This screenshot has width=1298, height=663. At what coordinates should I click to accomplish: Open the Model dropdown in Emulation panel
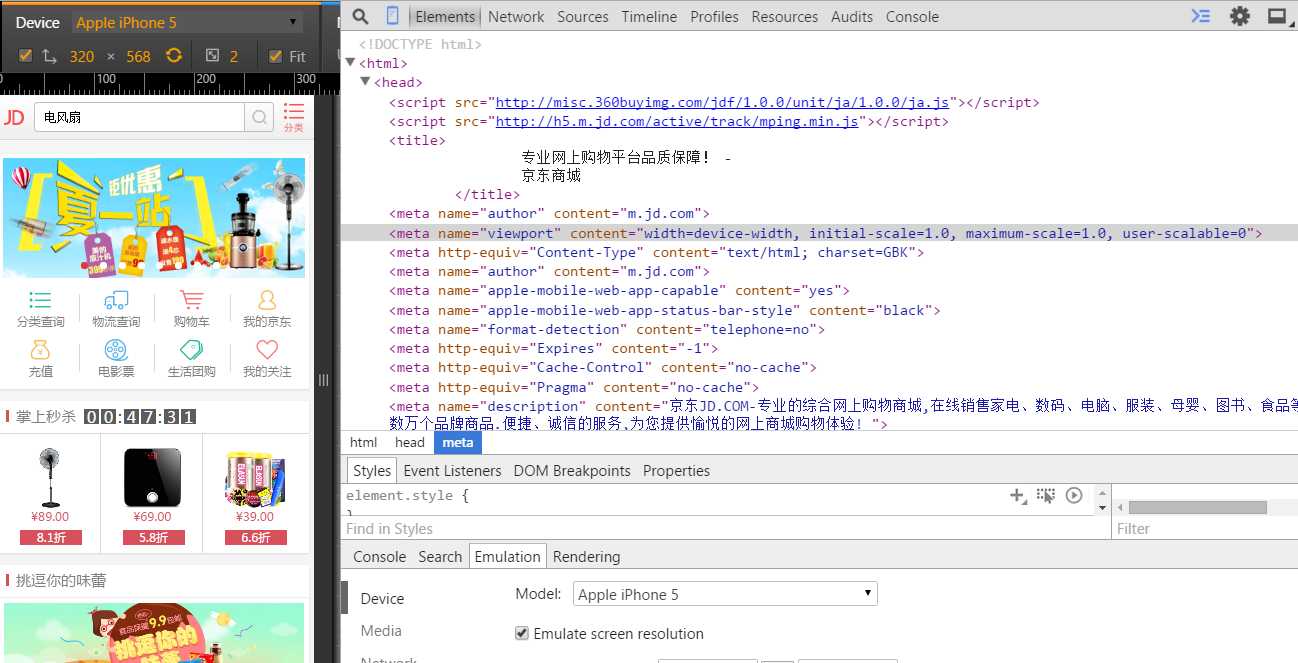pyautogui.click(x=725, y=594)
